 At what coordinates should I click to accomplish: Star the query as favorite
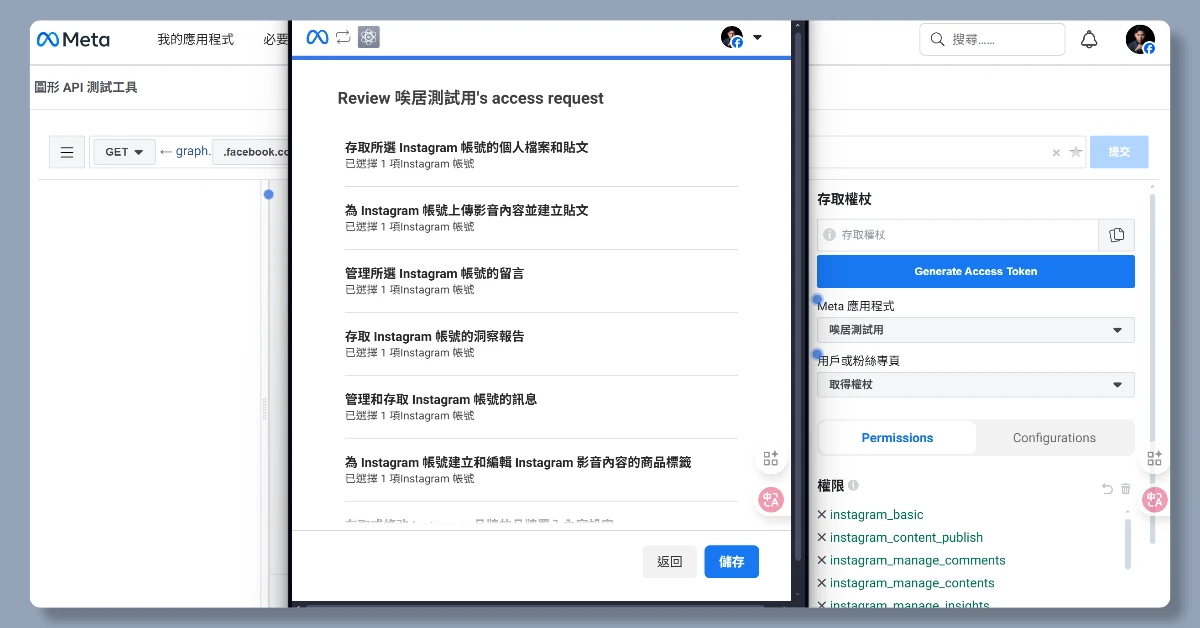point(1076,152)
